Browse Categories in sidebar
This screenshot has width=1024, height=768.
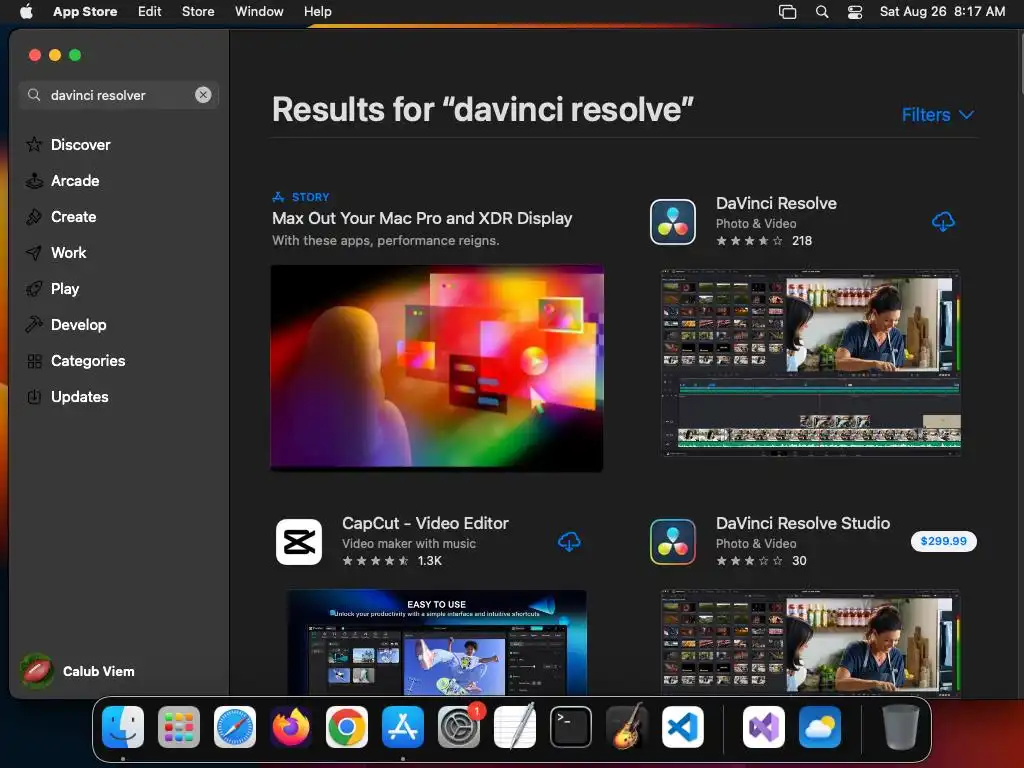coord(76,360)
